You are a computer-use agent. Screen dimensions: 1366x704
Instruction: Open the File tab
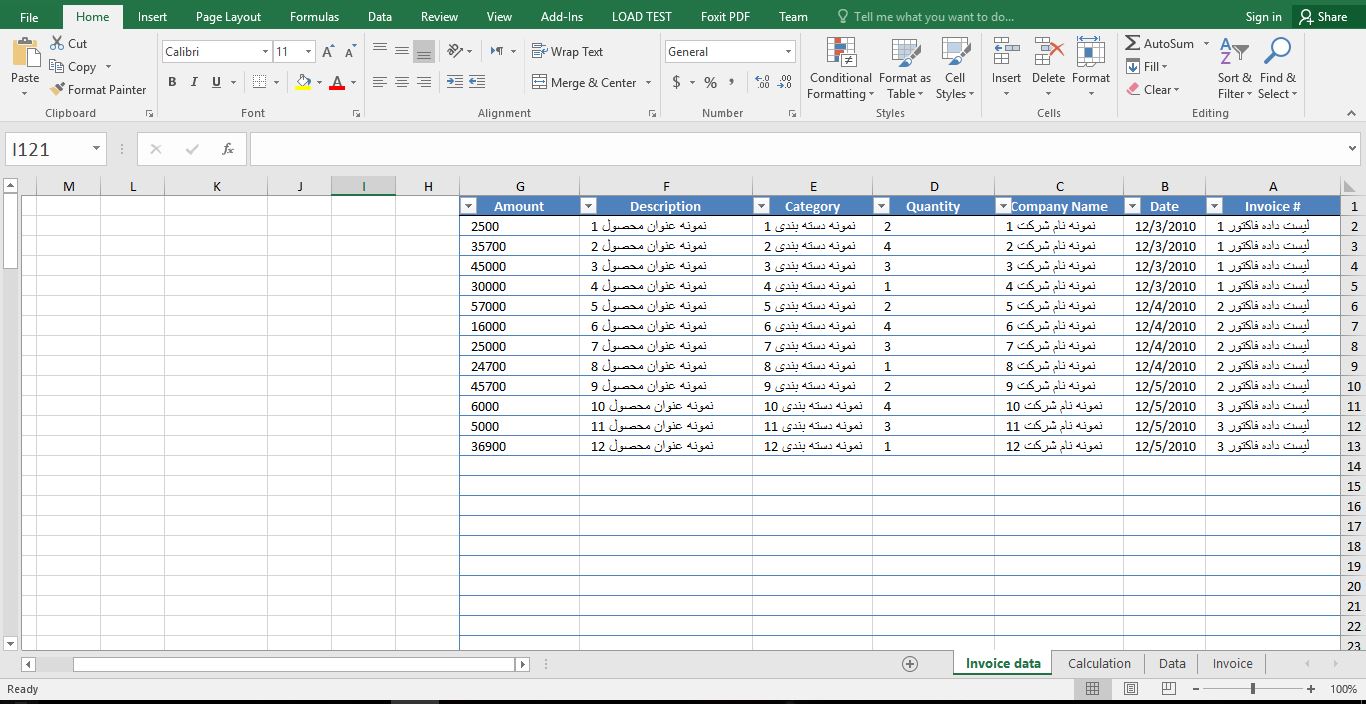click(x=29, y=17)
